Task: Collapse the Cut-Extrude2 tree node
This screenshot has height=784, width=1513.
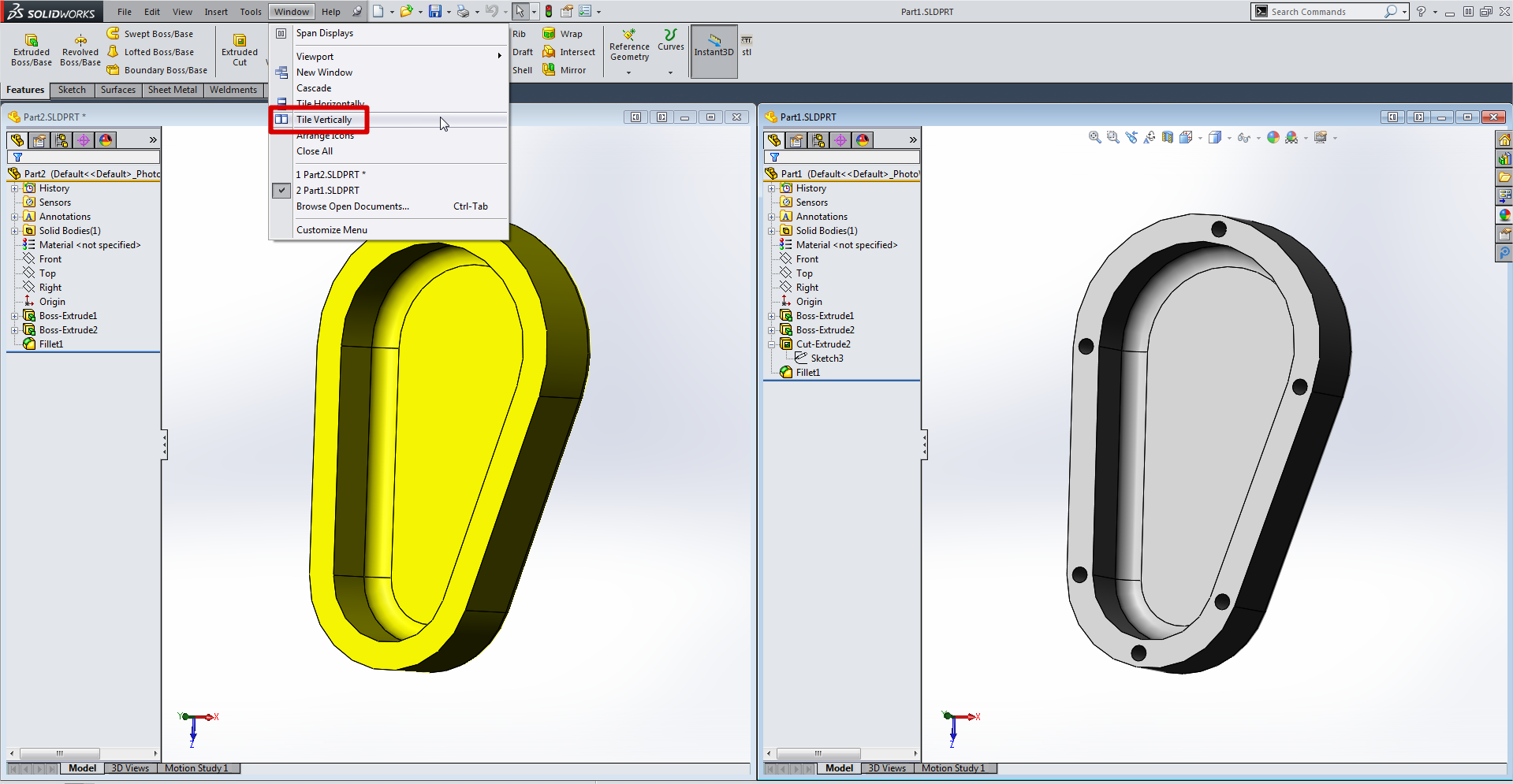Action: point(772,344)
